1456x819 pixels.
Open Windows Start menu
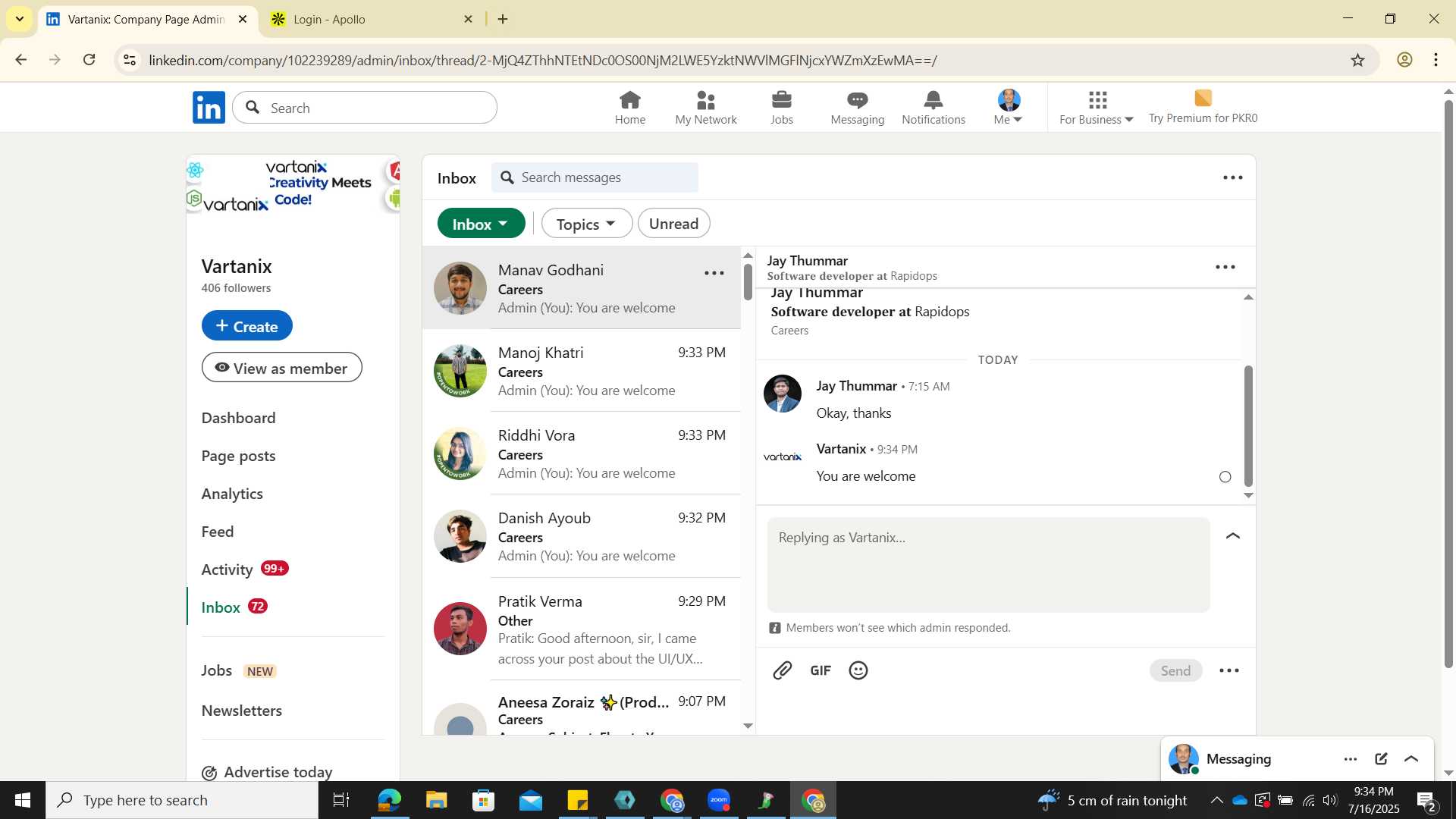(23, 800)
